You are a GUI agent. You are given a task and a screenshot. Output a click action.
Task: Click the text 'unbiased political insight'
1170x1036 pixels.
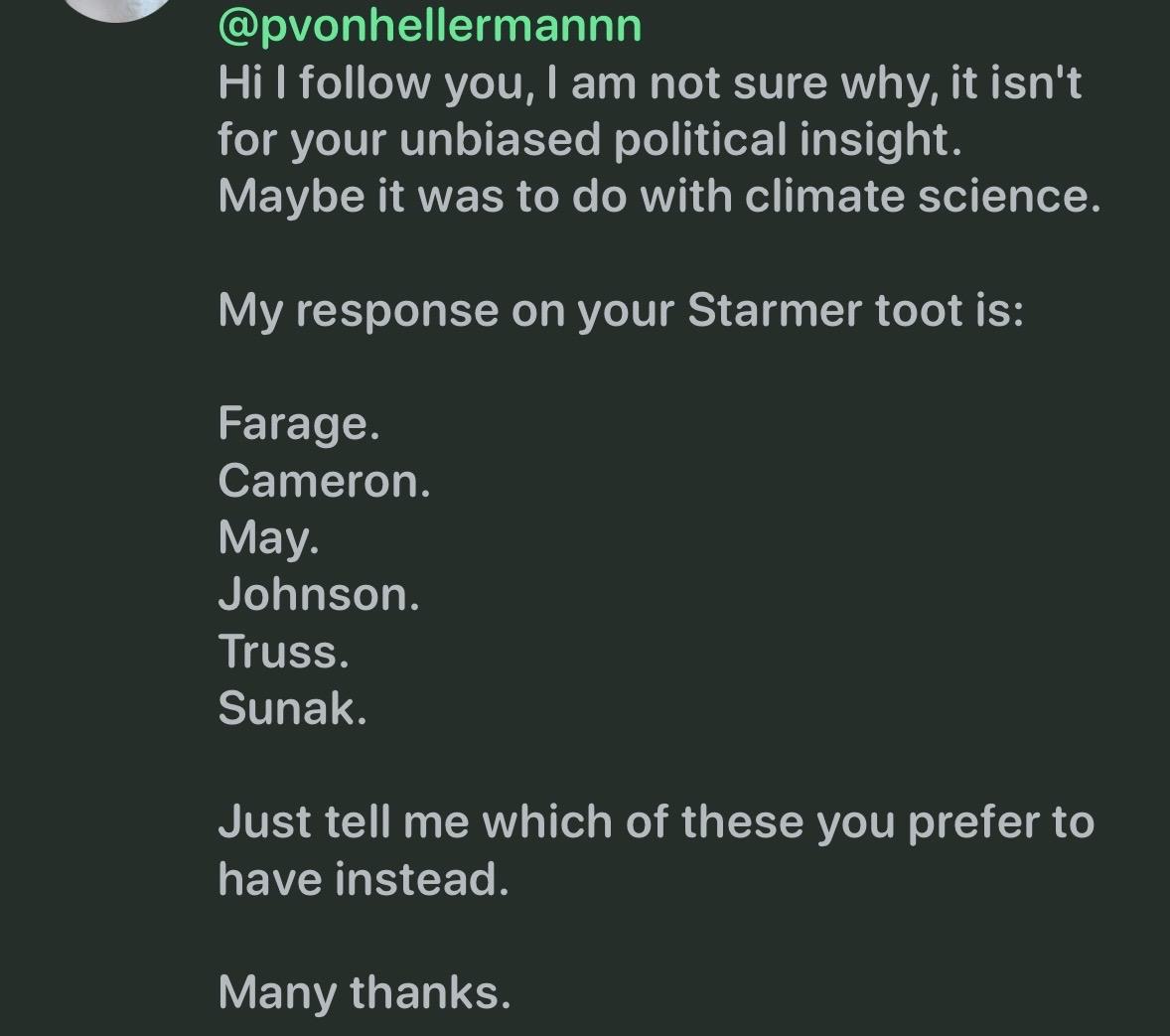[679, 140]
